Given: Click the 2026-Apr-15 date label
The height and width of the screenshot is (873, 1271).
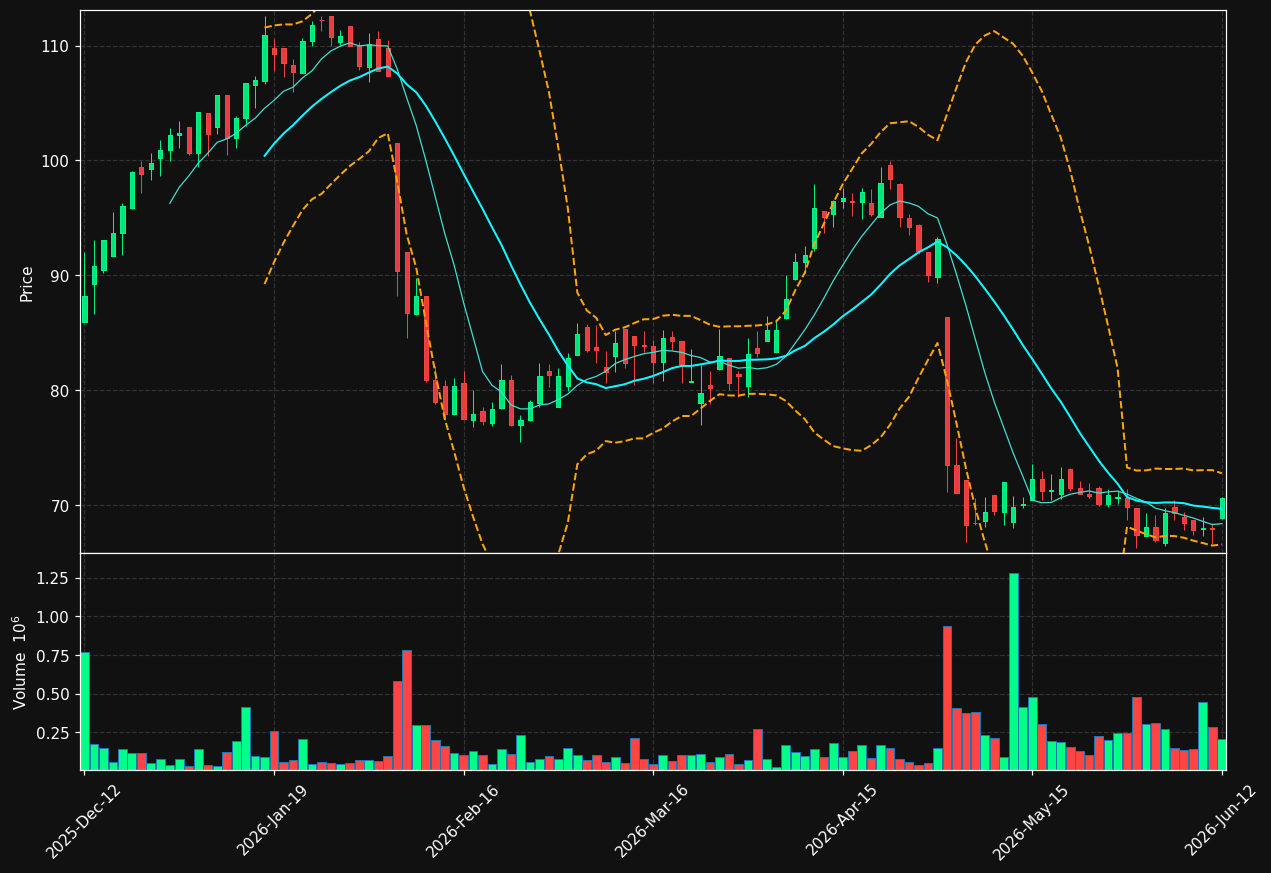Looking at the screenshot, I should tap(841, 820).
